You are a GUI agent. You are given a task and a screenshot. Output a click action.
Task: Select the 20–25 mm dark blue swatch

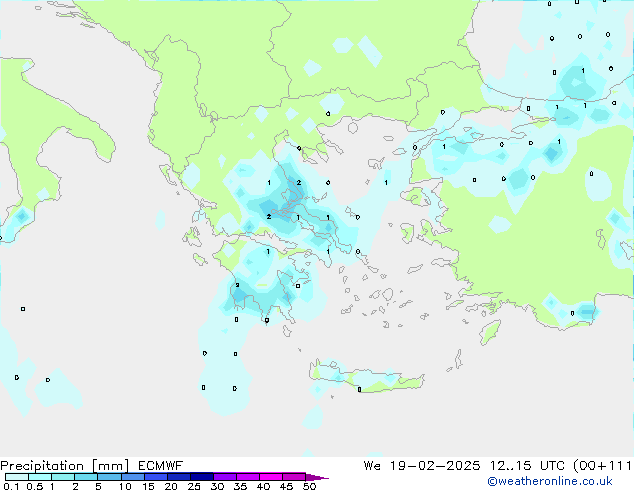[178, 477]
